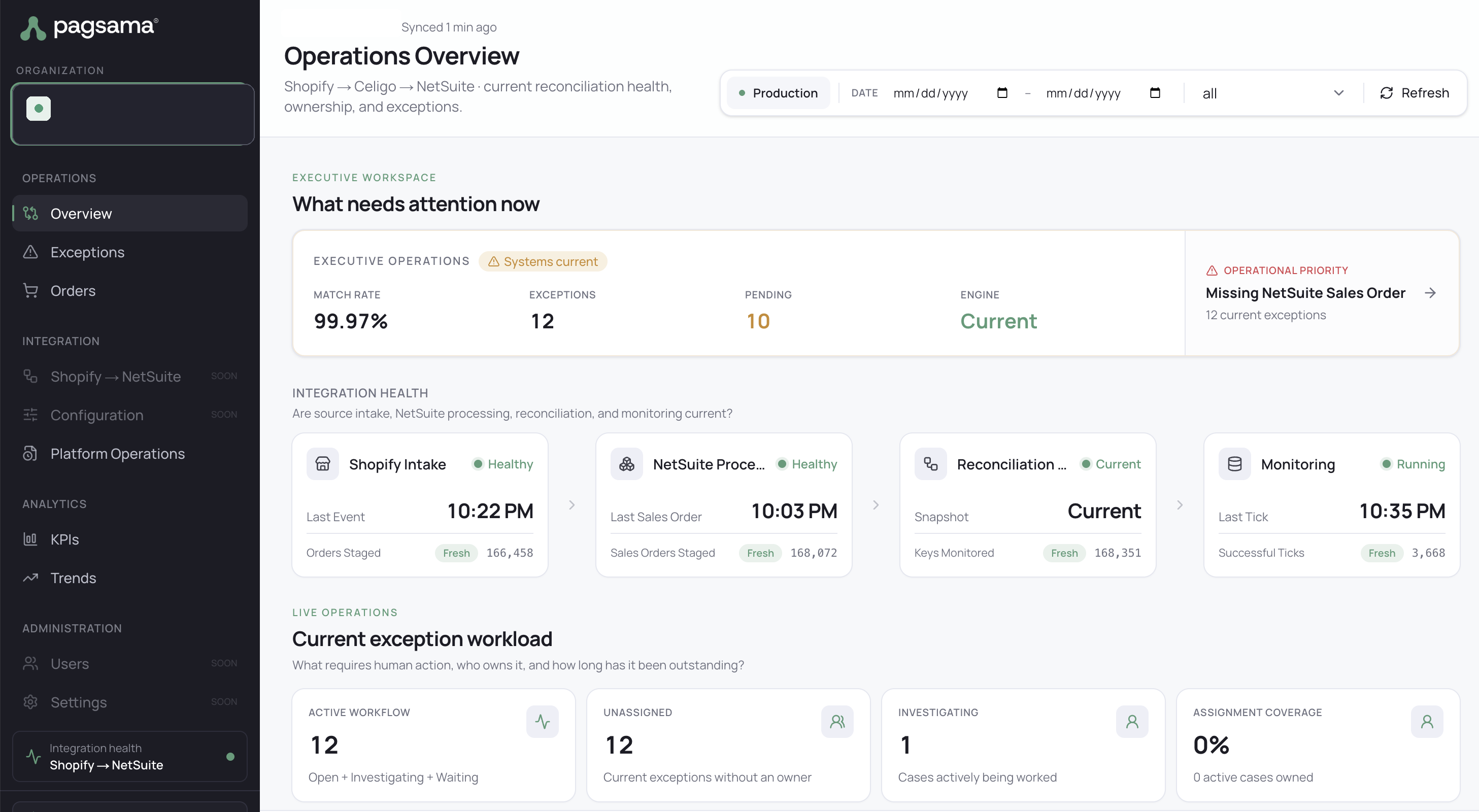Select the Configuration sidebar item

[x=130, y=415]
